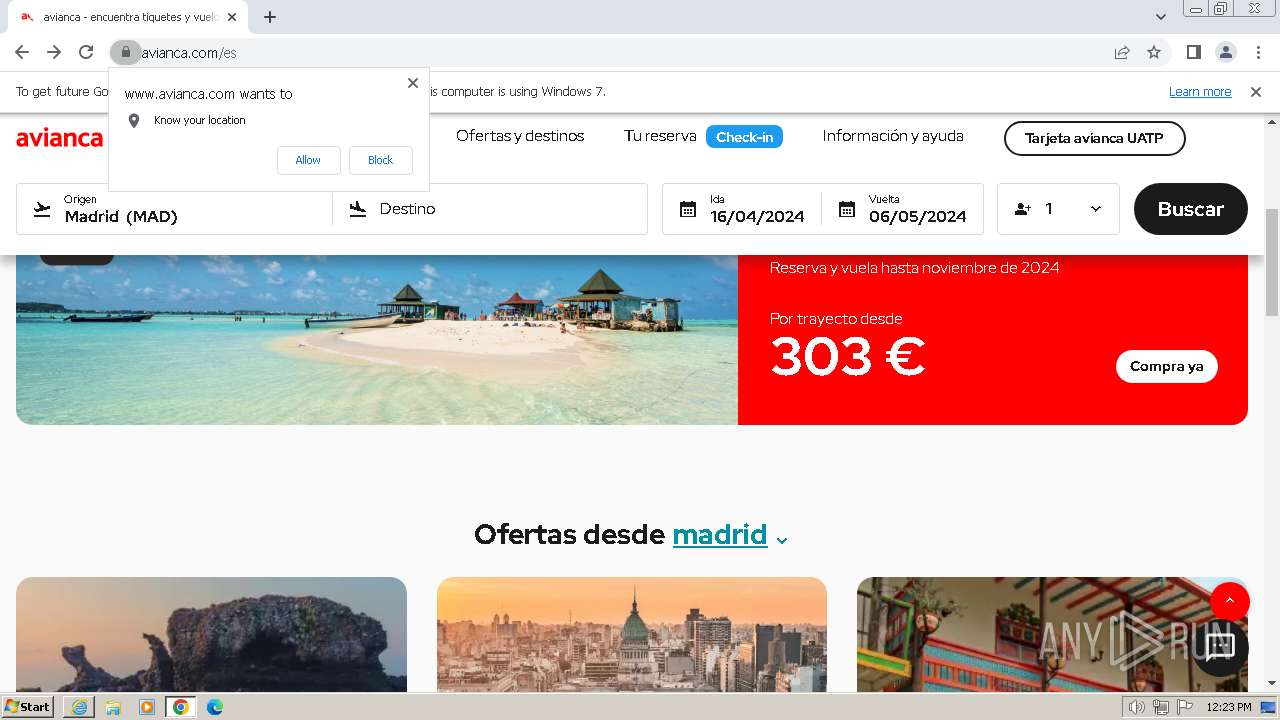Switch to Chrome in the taskbar
The width and height of the screenshot is (1280, 720).
tap(181, 707)
